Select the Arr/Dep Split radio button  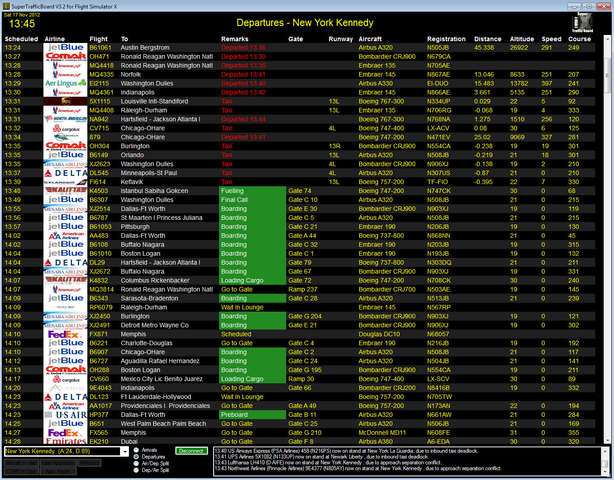coord(136,464)
